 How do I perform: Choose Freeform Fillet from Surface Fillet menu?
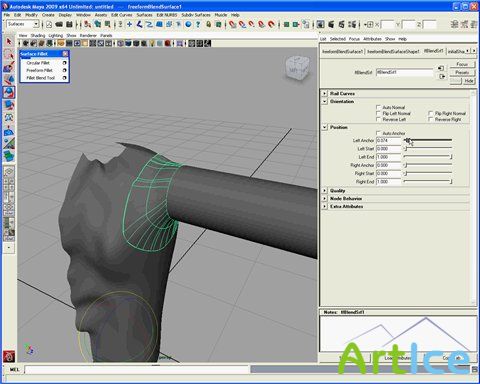39,70
